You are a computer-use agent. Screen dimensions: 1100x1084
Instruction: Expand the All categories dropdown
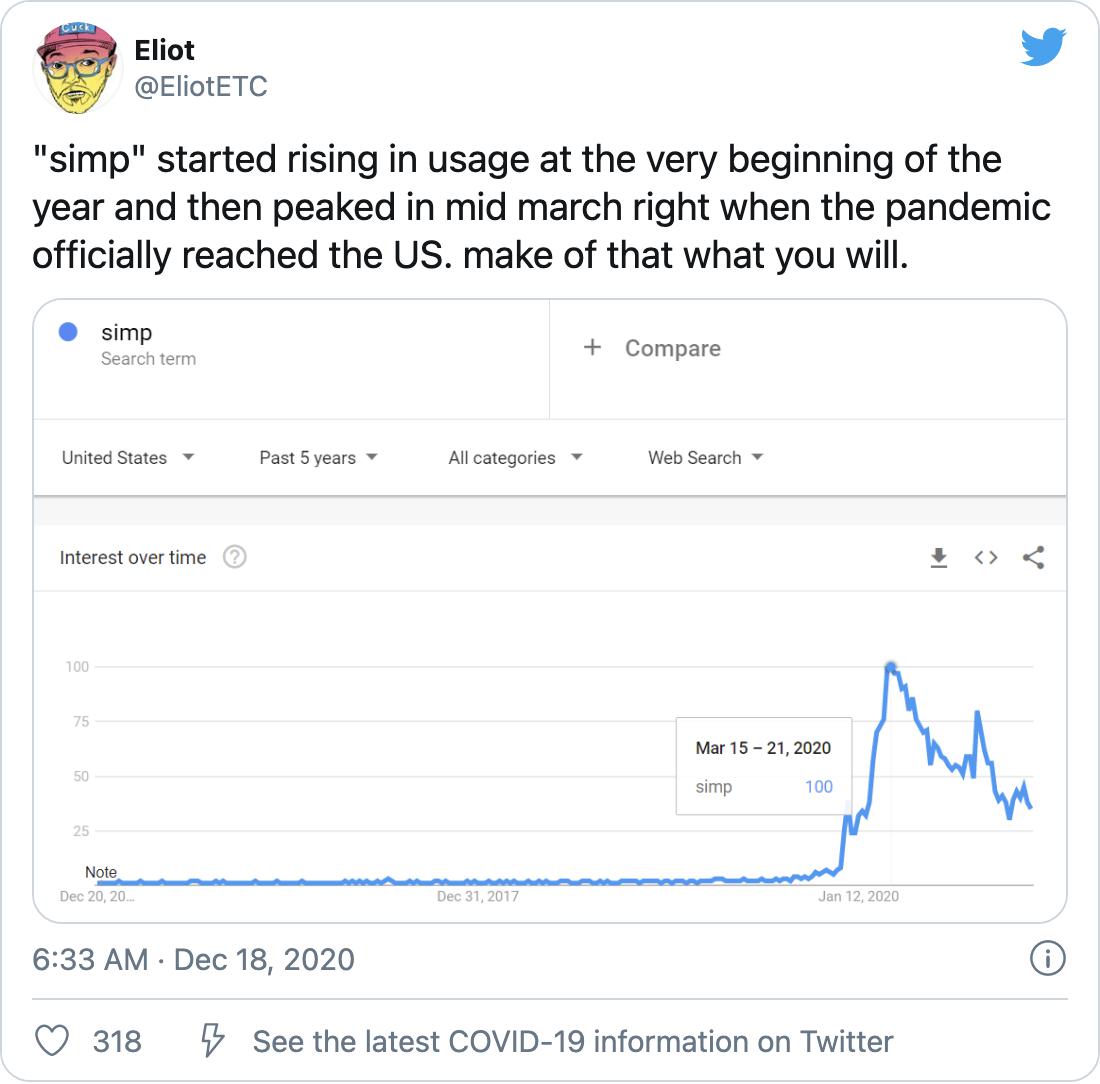pyautogui.click(x=515, y=458)
